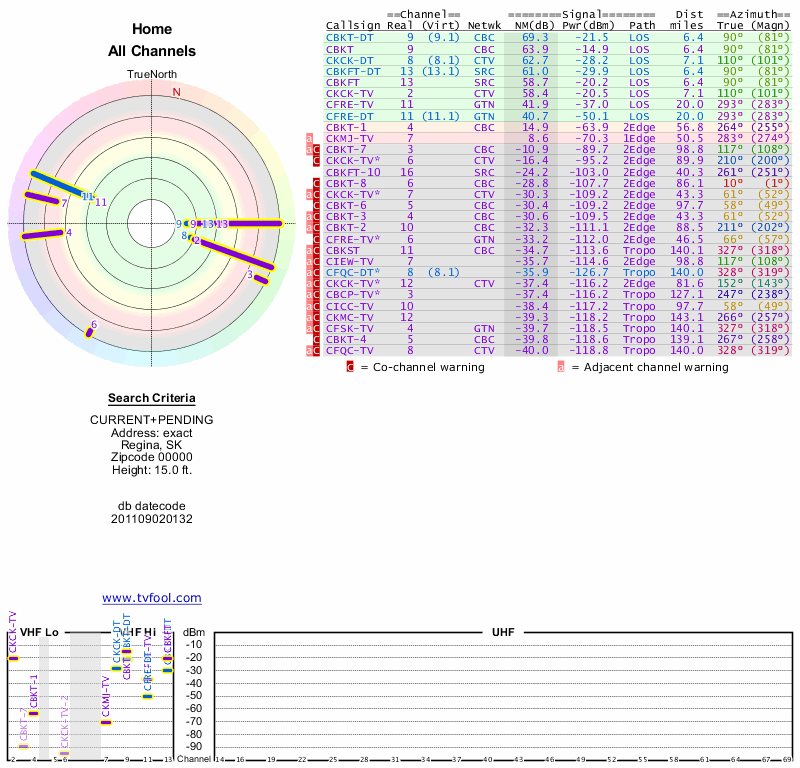Click the co-channel warning legend icon
Screen dimensions: 800x768
pyautogui.click(x=350, y=367)
